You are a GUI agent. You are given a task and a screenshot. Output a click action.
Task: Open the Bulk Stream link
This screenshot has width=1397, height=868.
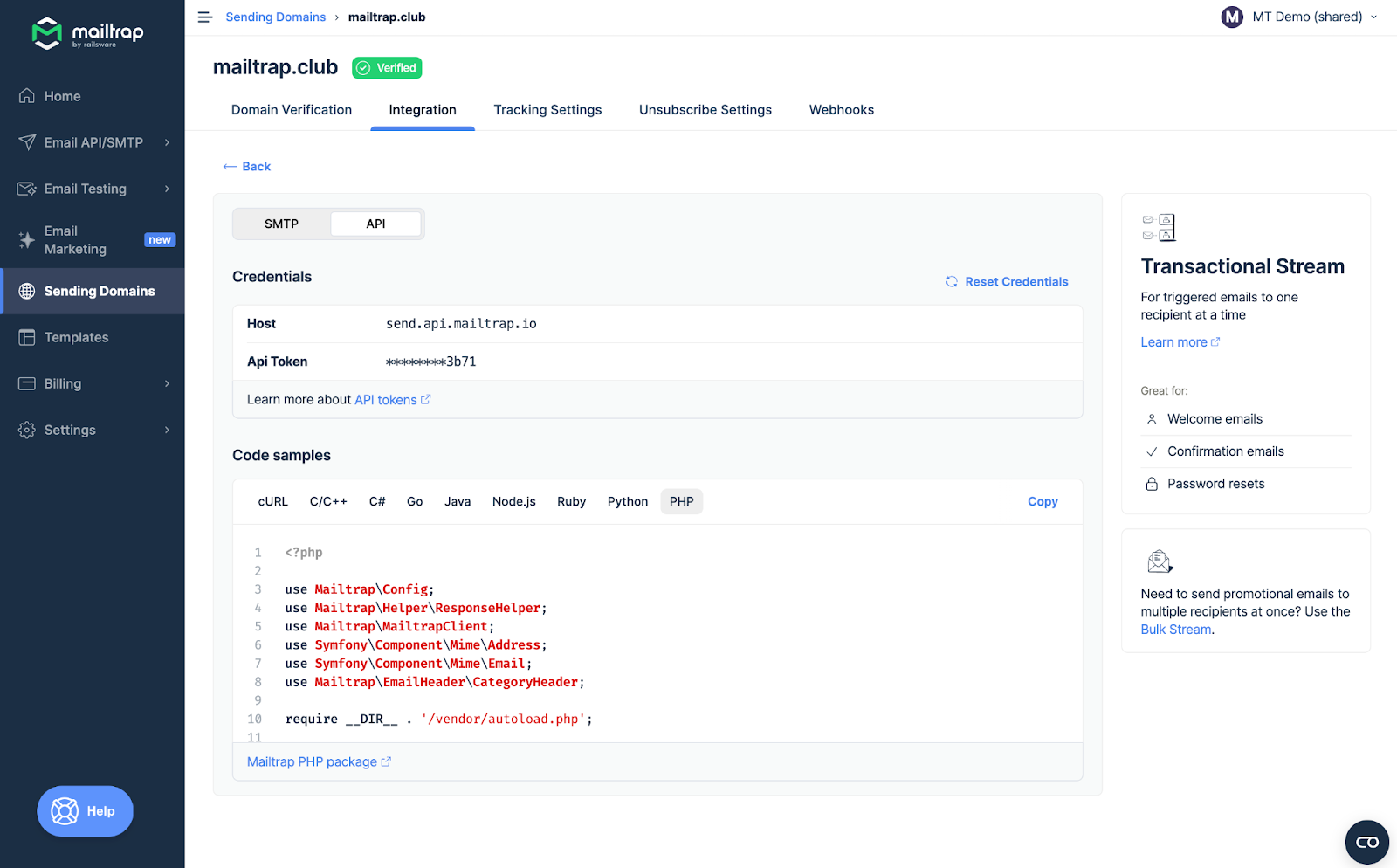point(1175,630)
